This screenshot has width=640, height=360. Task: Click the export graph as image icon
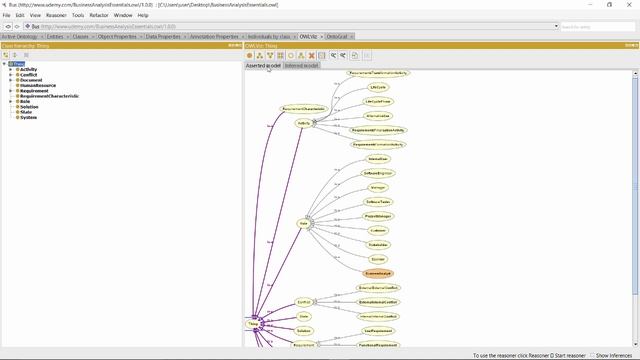(x=355, y=56)
